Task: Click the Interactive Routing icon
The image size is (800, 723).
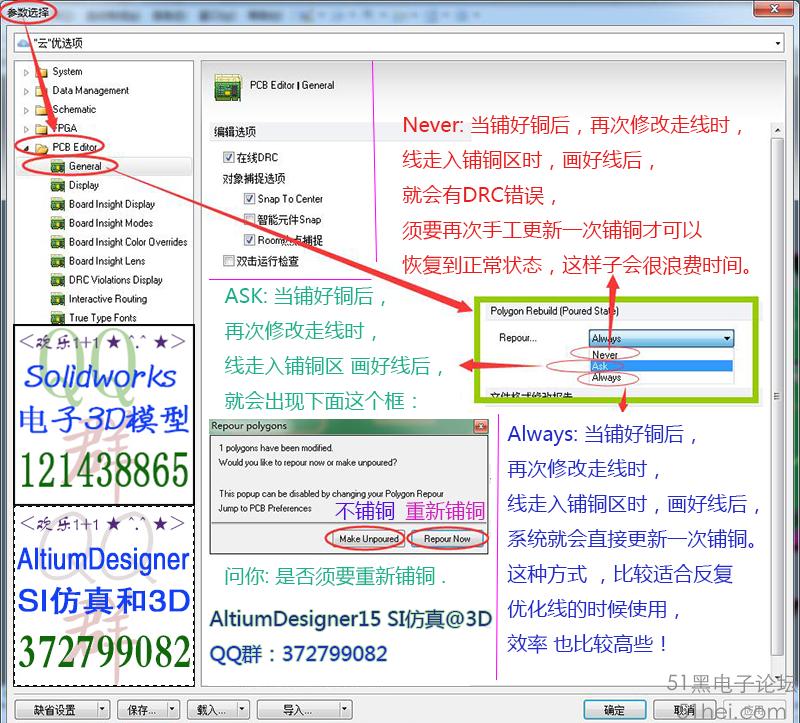Action: [x=58, y=299]
